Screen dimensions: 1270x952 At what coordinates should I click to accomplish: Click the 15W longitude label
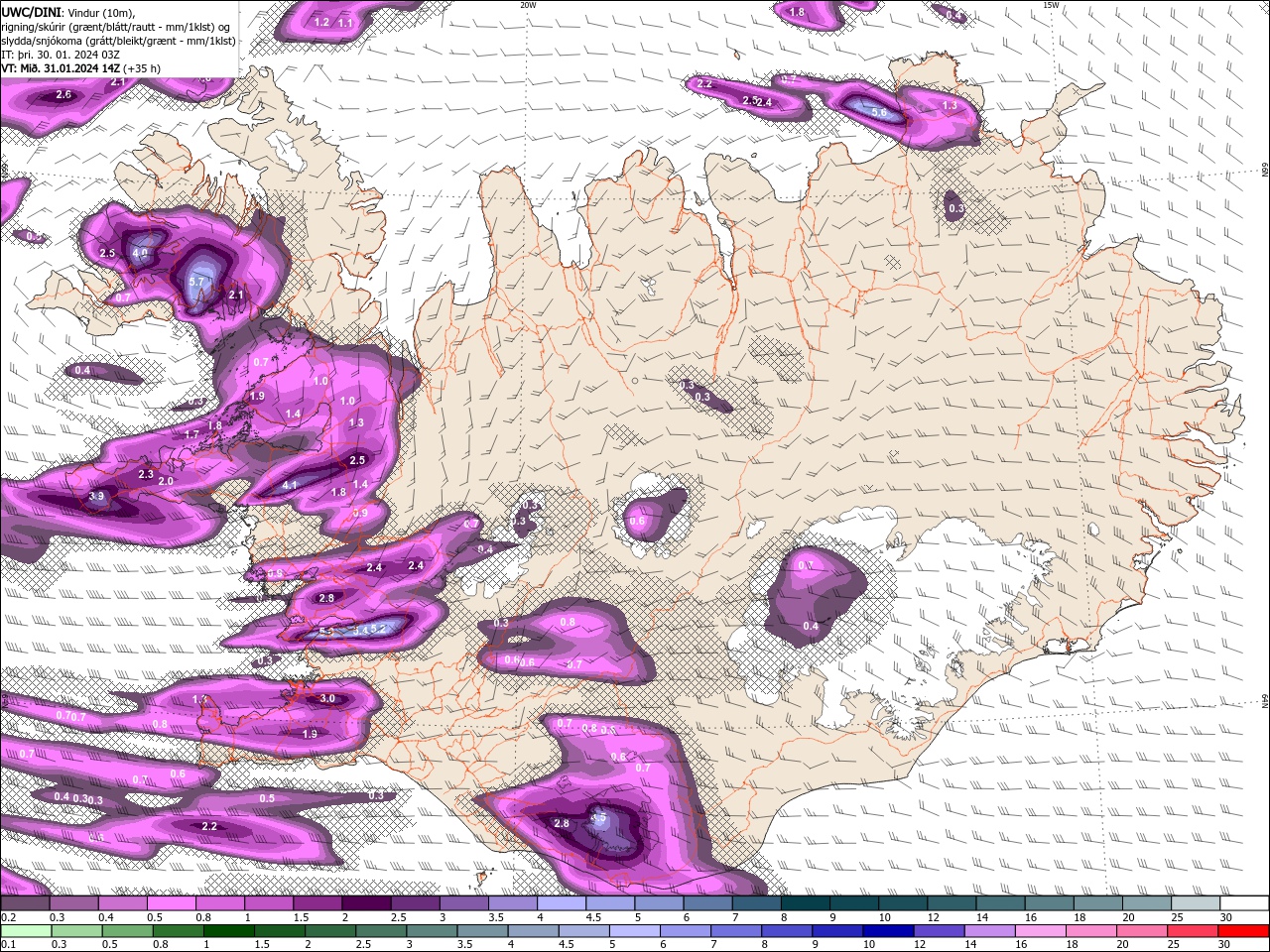1051,5
